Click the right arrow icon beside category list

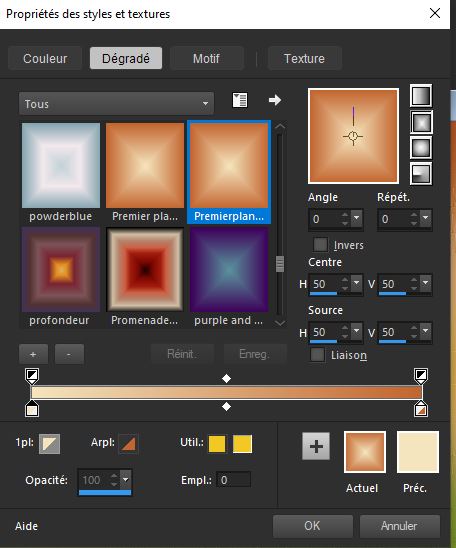tap(275, 100)
